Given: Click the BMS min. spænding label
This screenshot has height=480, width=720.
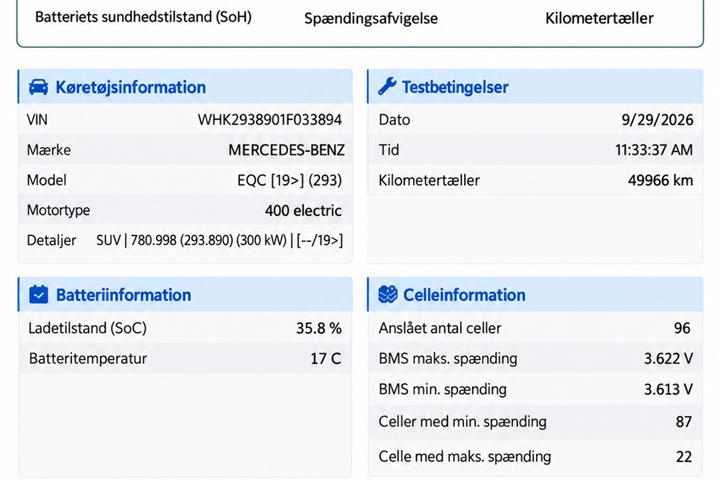Looking at the screenshot, I should pyautogui.click(x=443, y=390).
